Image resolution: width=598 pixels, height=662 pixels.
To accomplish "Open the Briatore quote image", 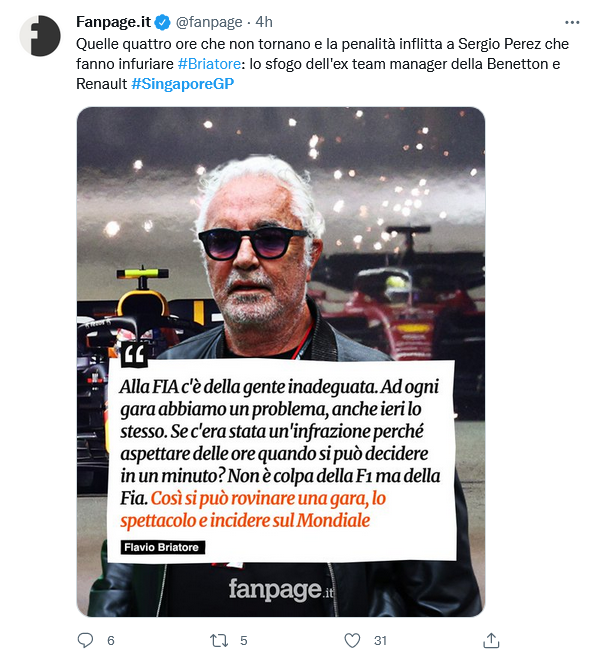I will tap(281, 361).
